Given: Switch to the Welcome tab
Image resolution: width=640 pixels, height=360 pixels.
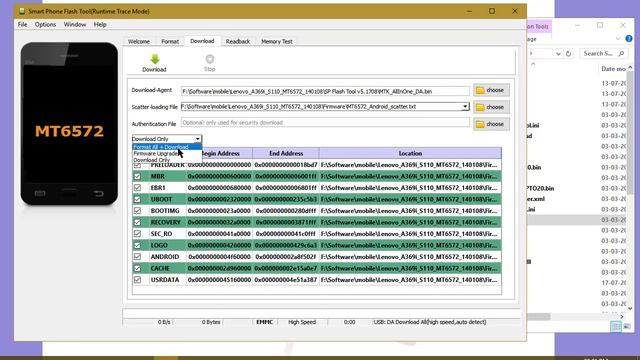Looking at the screenshot, I should [x=139, y=41].
